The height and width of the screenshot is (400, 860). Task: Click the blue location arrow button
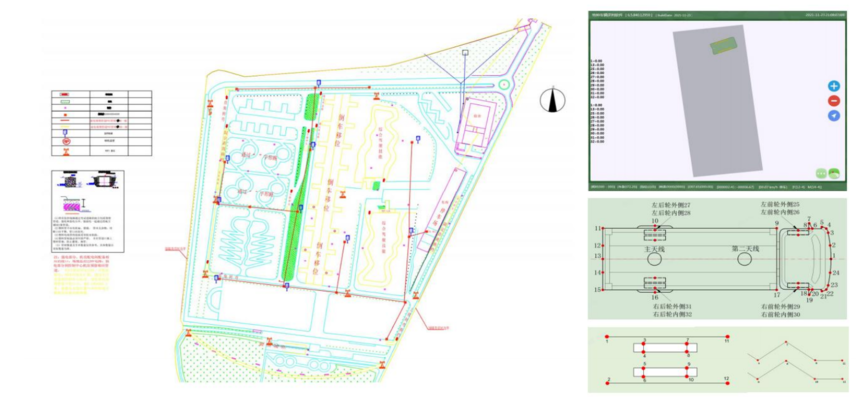pyautogui.click(x=834, y=116)
